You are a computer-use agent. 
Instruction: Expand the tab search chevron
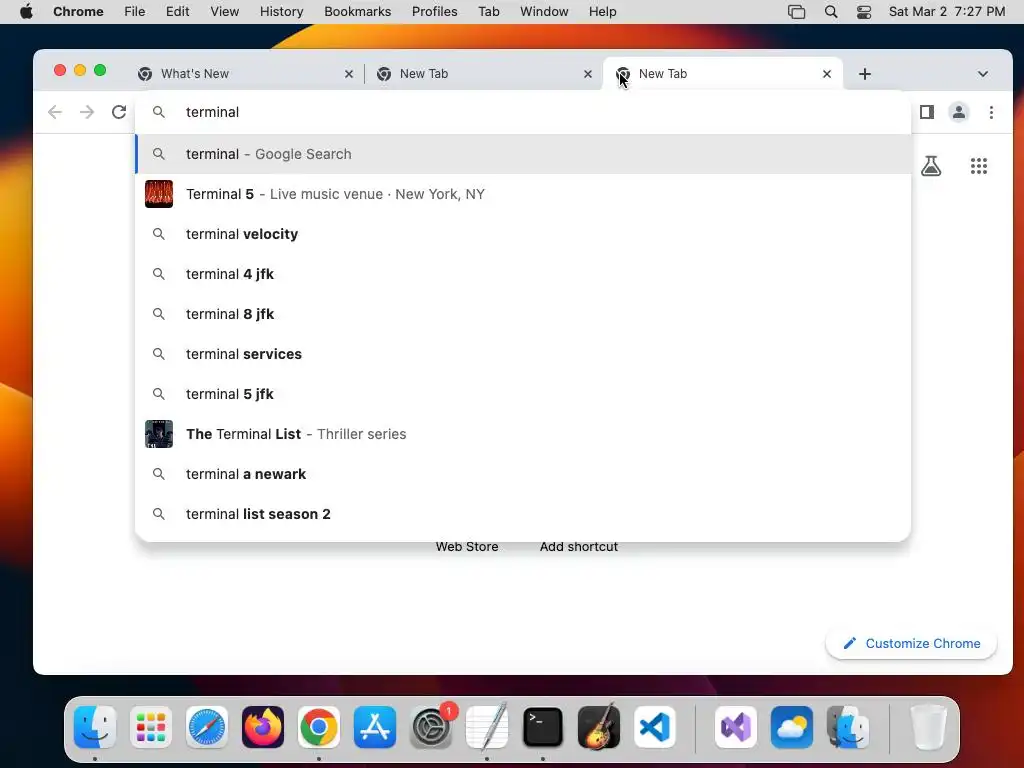click(x=983, y=74)
